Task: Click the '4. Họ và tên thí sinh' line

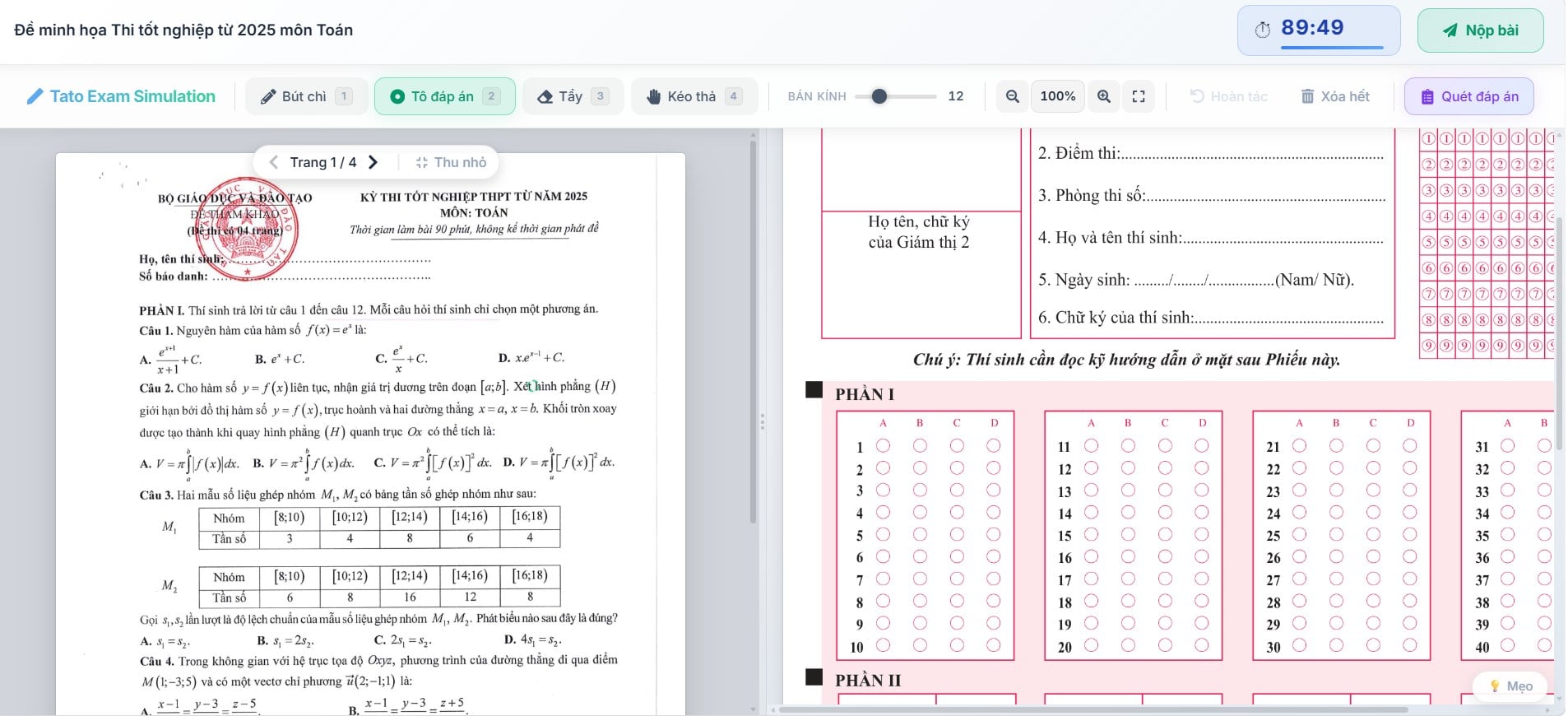Action: pyautogui.click(x=1211, y=238)
